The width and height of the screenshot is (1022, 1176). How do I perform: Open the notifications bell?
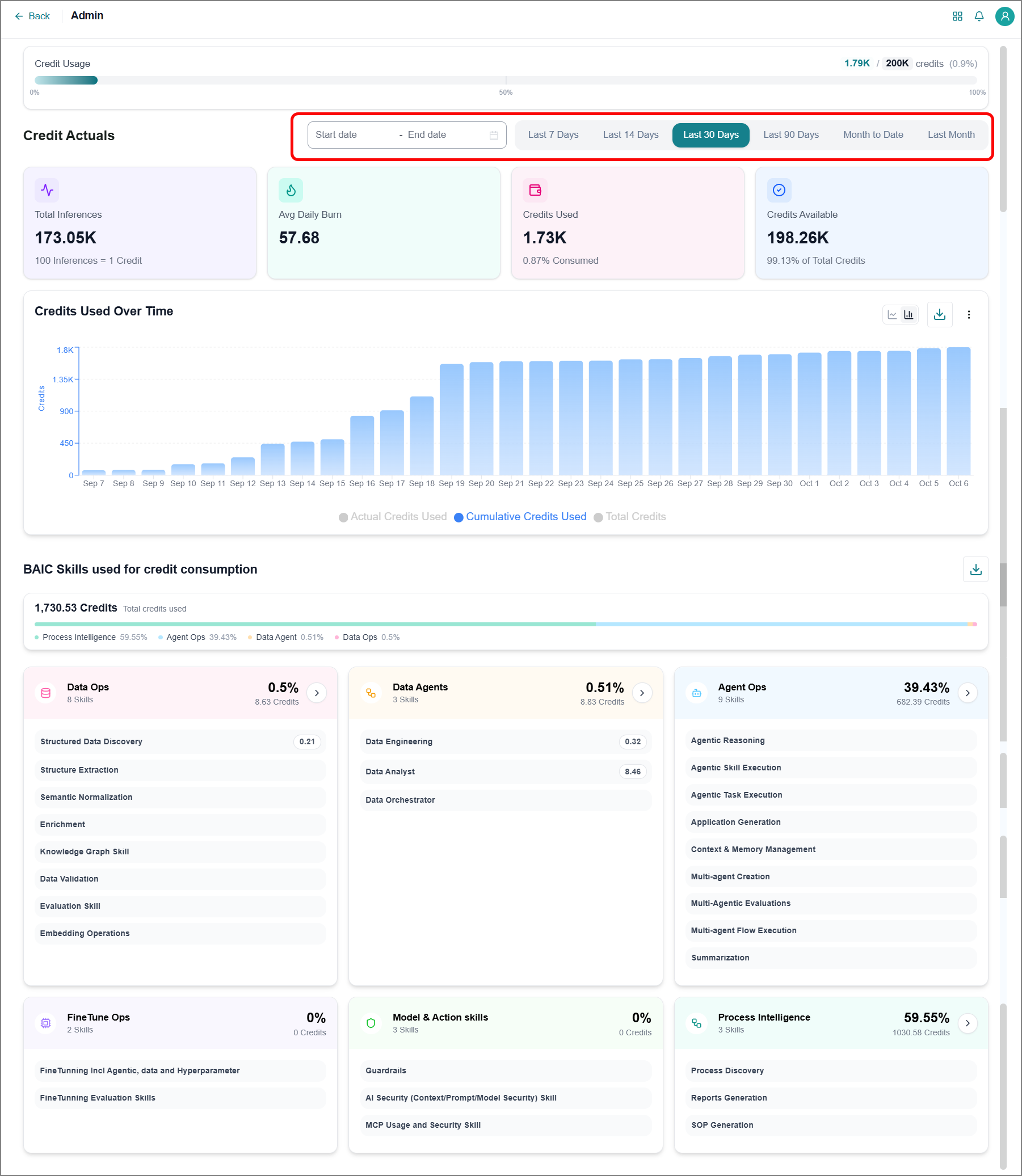click(979, 16)
